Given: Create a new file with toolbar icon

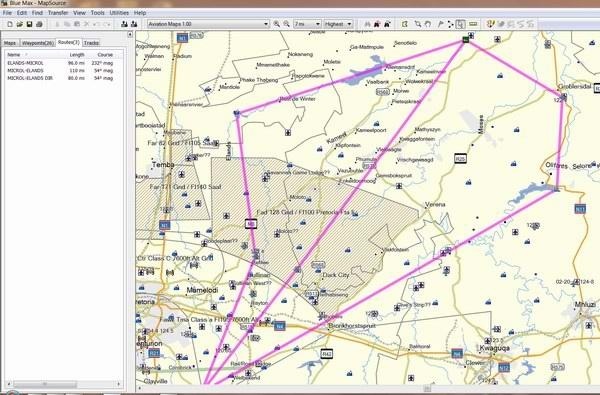Looking at the screenshot, I should pyautogui.click(x=10, y=24).
